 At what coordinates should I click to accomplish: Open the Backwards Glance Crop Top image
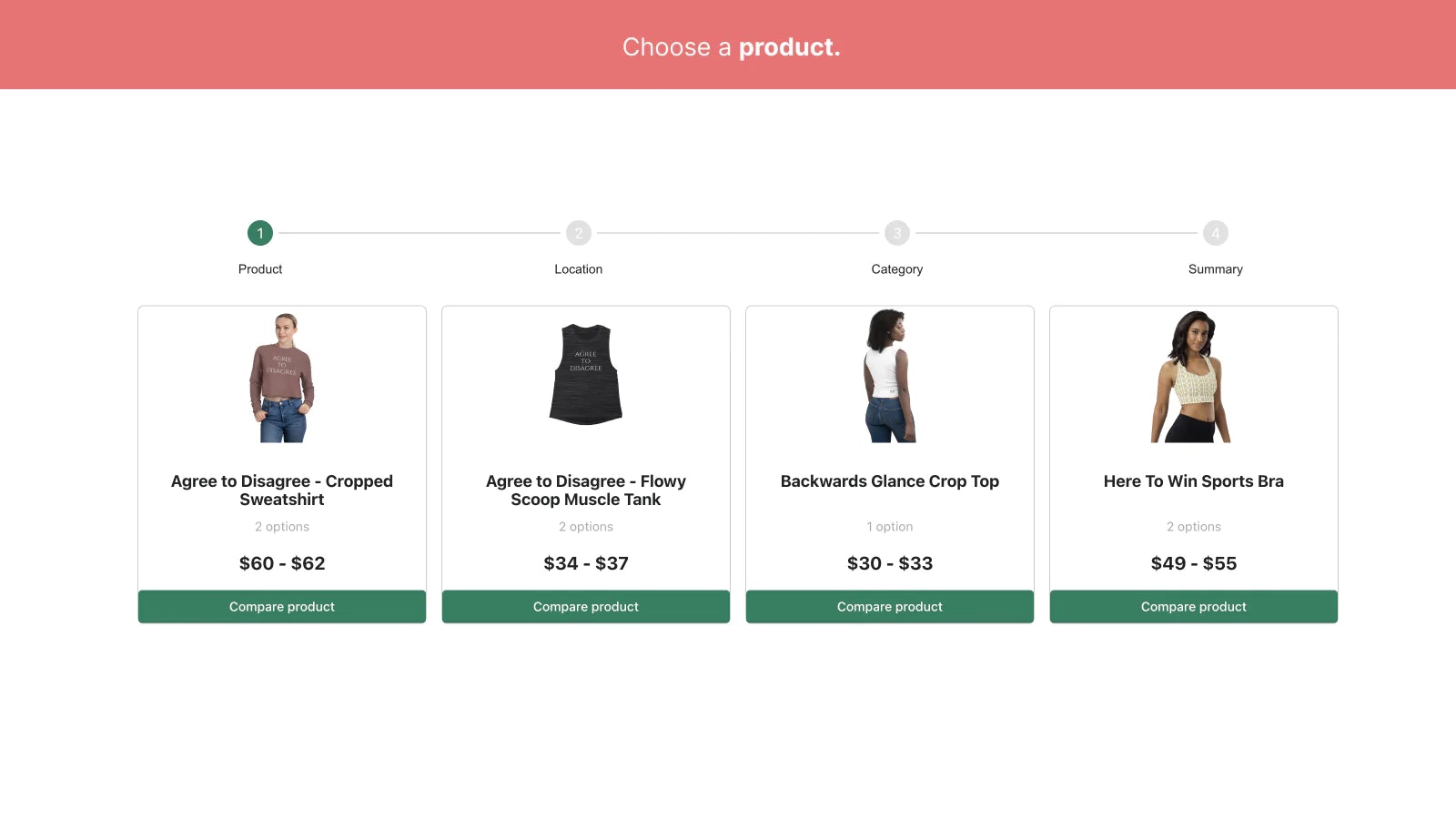pos(890,376)
